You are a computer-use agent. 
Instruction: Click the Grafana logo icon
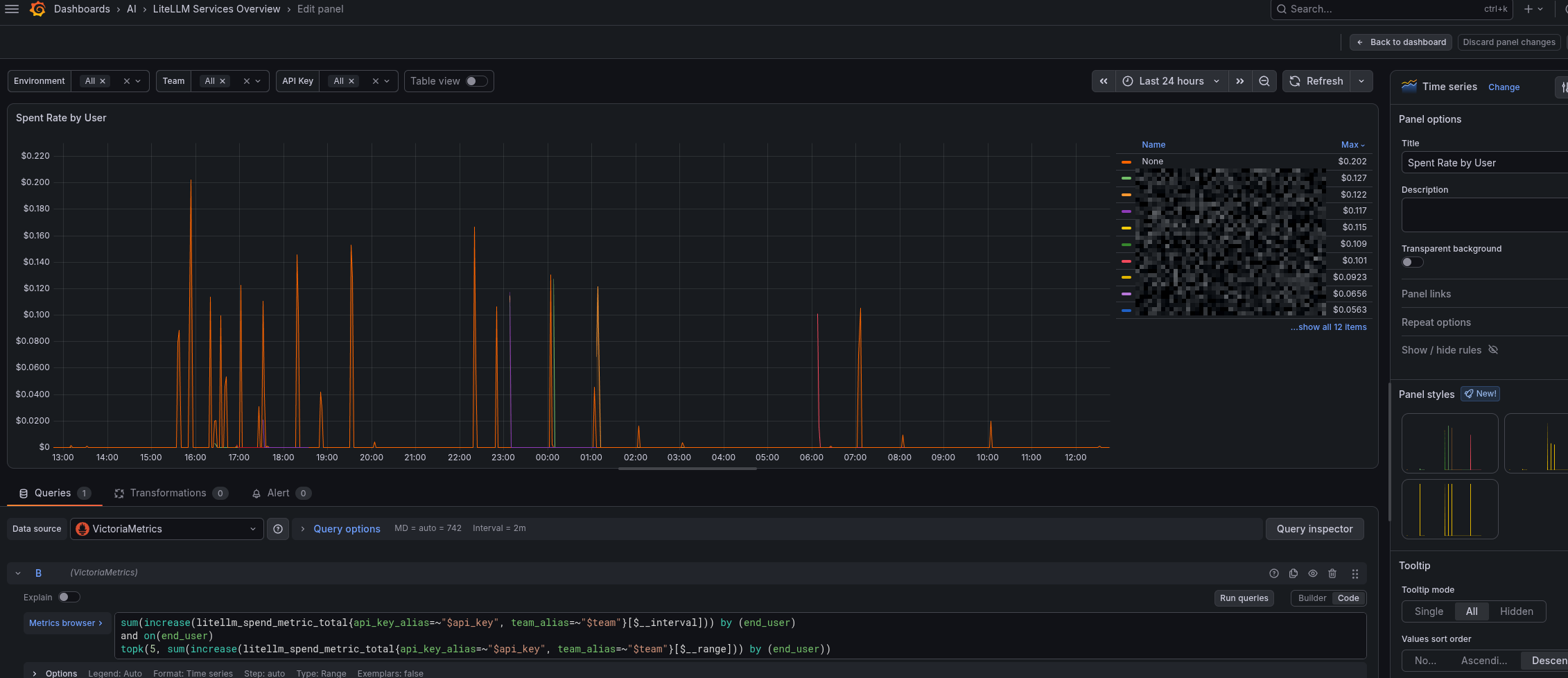[38, 9]
